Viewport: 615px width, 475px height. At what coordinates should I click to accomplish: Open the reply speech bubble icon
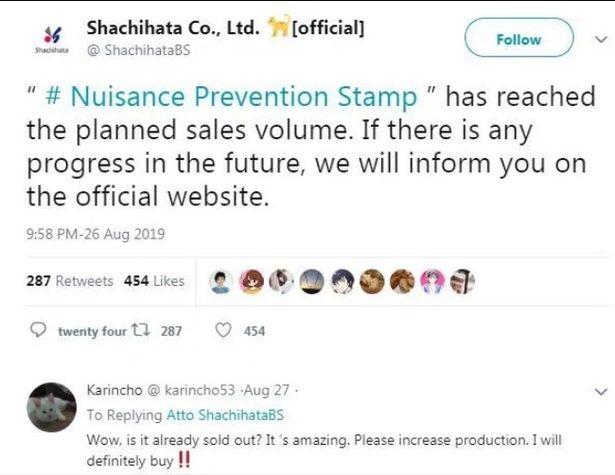[x=38, y=330]
